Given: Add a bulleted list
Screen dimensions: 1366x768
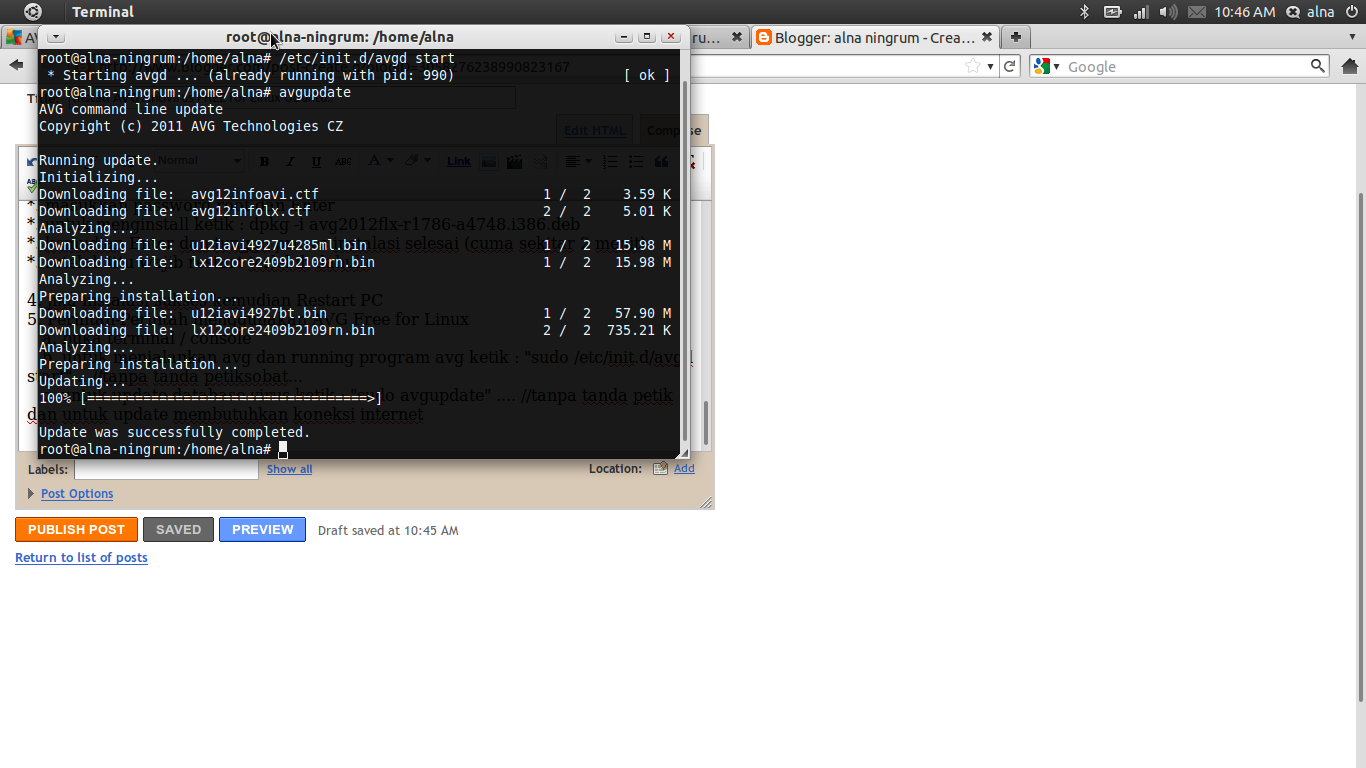Looking at the screenshot, I should tap(636, 161).
